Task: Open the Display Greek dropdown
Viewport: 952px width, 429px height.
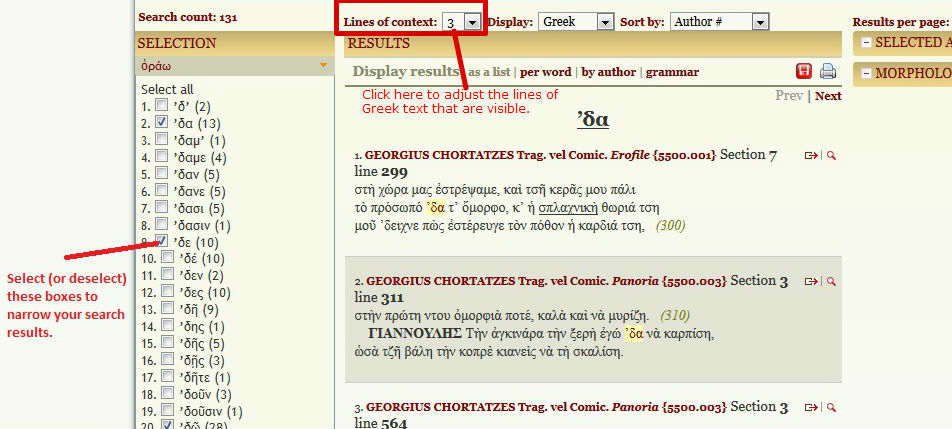Action: coord(576,22)
